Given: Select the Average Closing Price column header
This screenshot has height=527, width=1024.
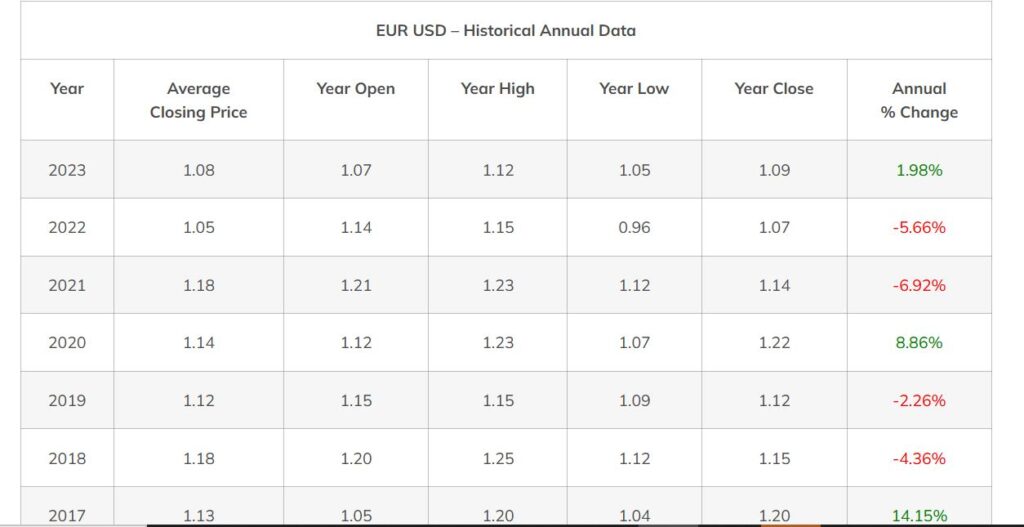Looking at the screenshot, I should click(x=198, y=100).
